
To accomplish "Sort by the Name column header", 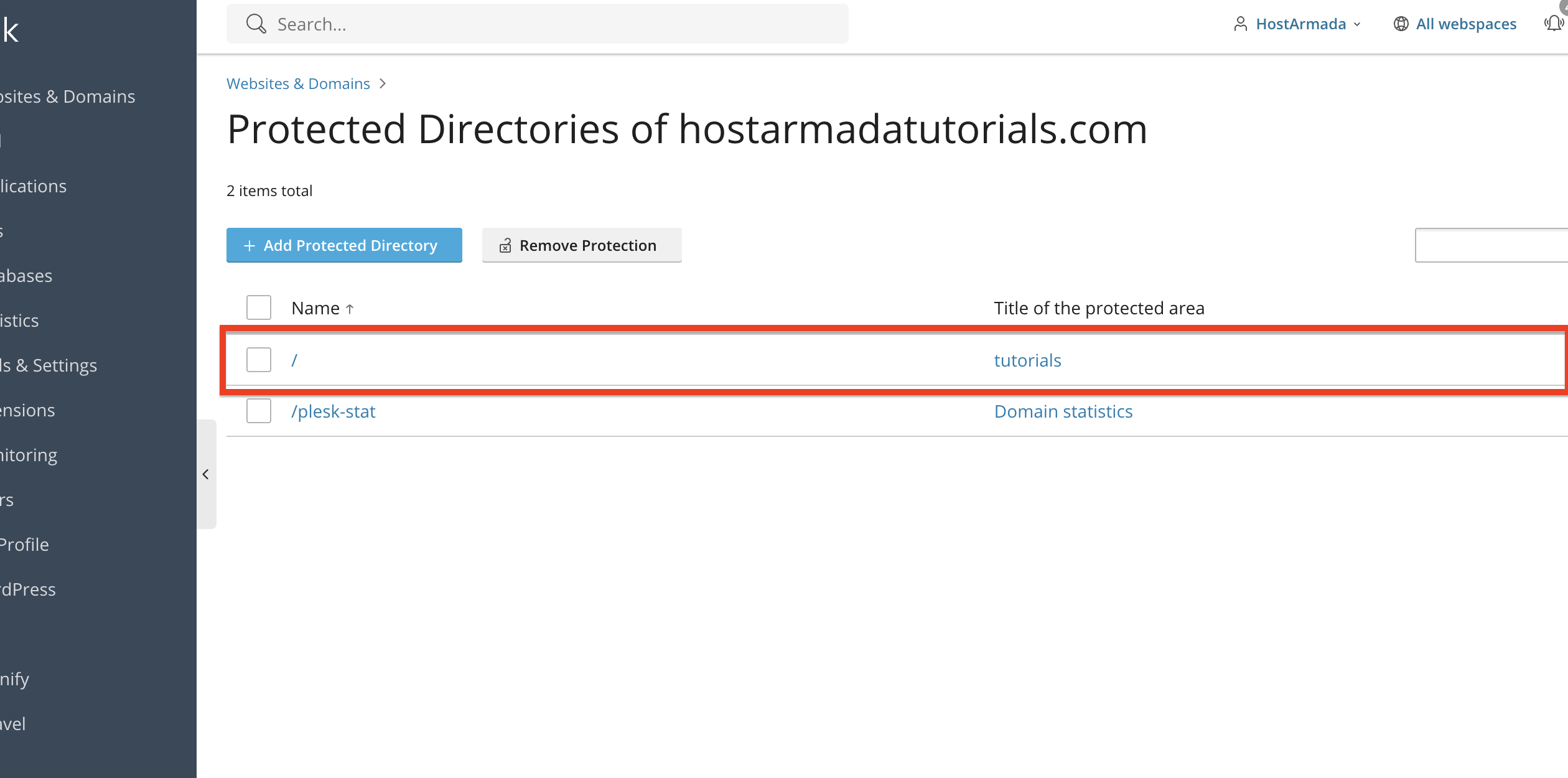I will pos(322,308).
